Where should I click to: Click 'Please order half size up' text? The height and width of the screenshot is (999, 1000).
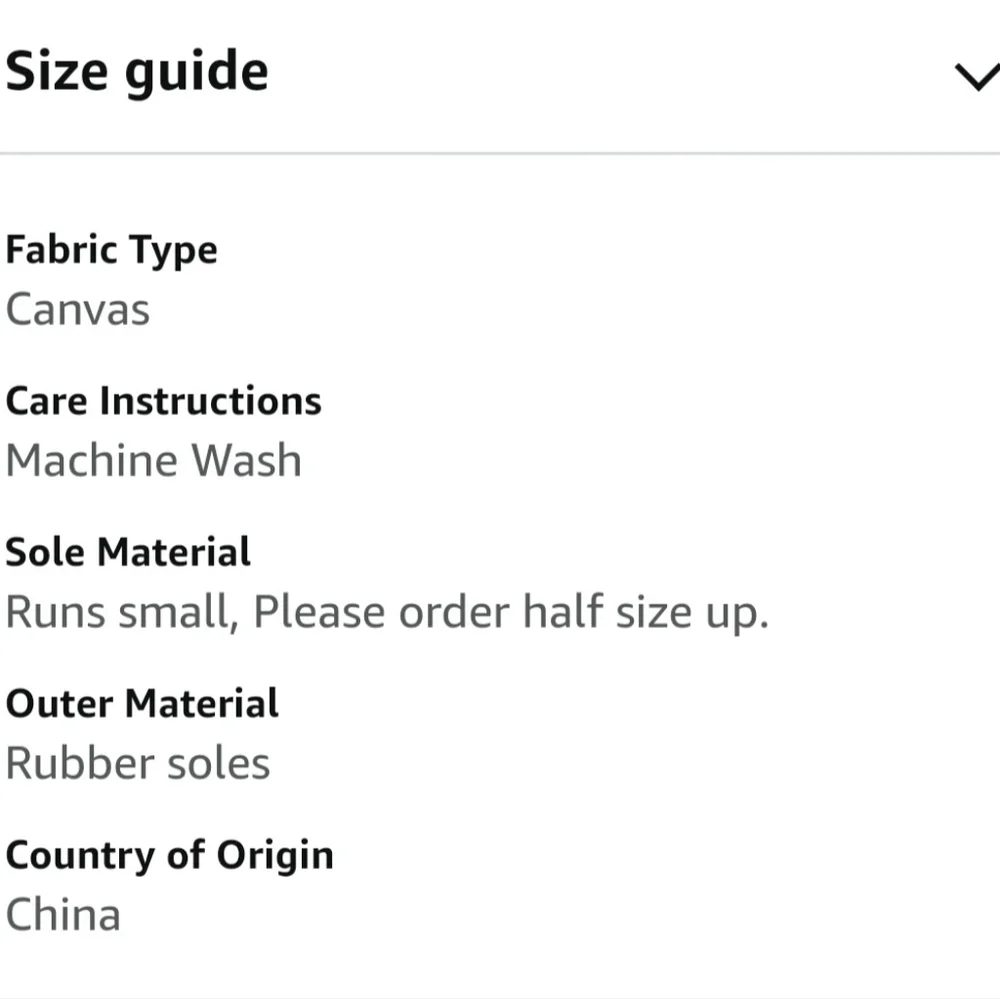[x=510, y=612]
